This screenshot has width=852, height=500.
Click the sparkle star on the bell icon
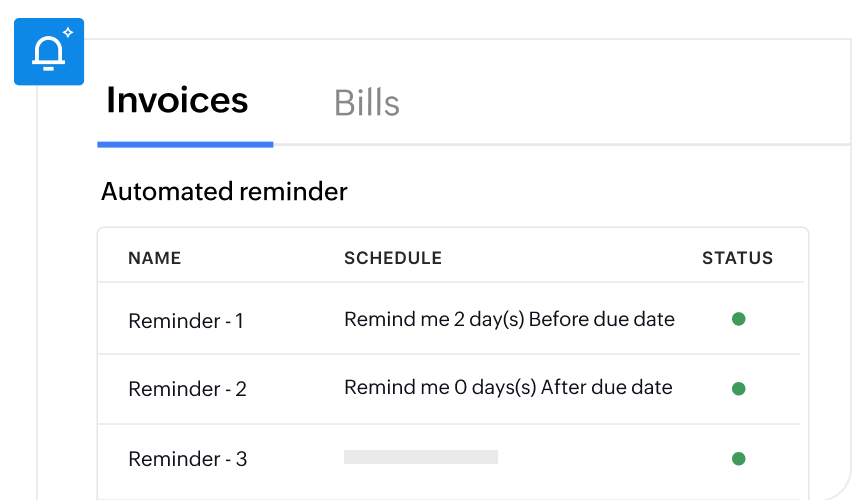coord(67,33)
